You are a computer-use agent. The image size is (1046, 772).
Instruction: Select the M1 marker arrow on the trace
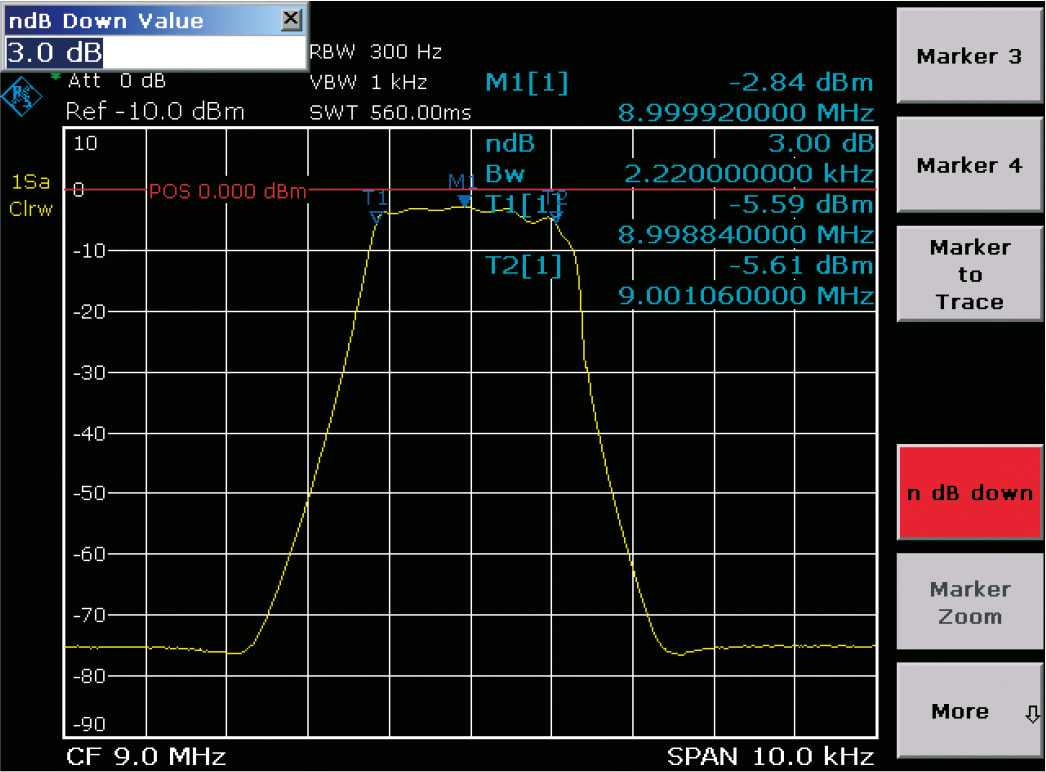[x=463, y=200]
